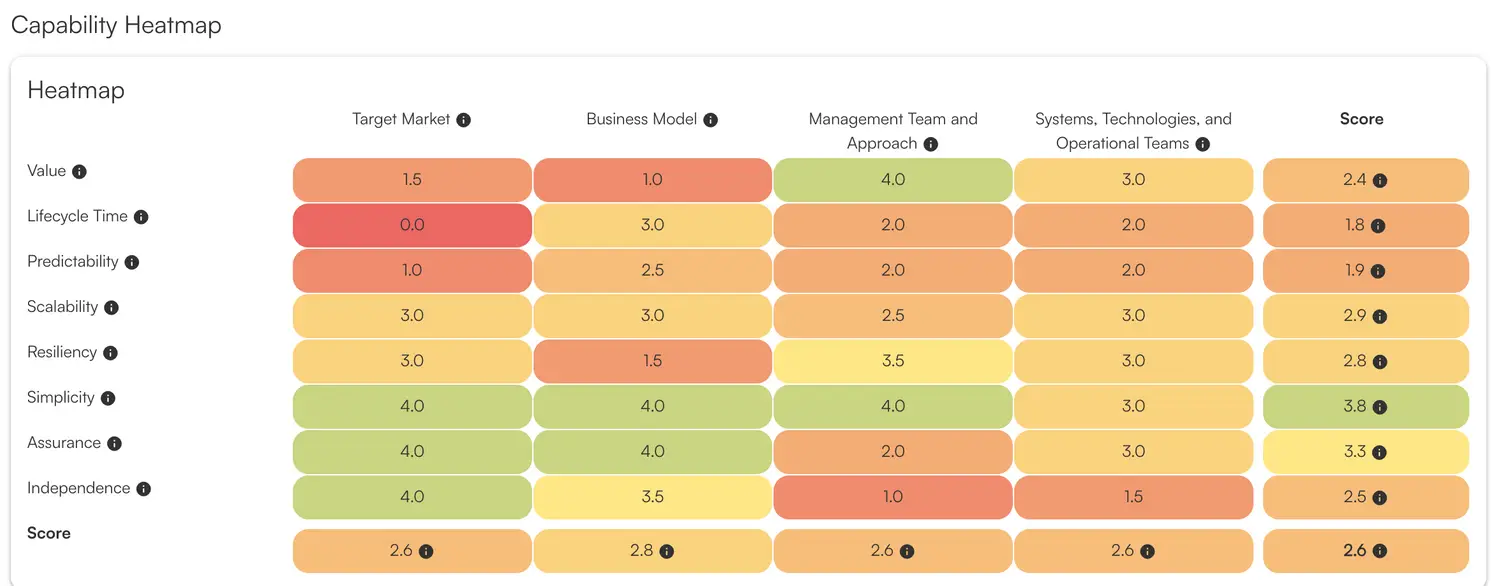Image resolution: width=1500 pixels, height=586 pixels.
Task: Click the info icon next to Value
Action: 80,171
